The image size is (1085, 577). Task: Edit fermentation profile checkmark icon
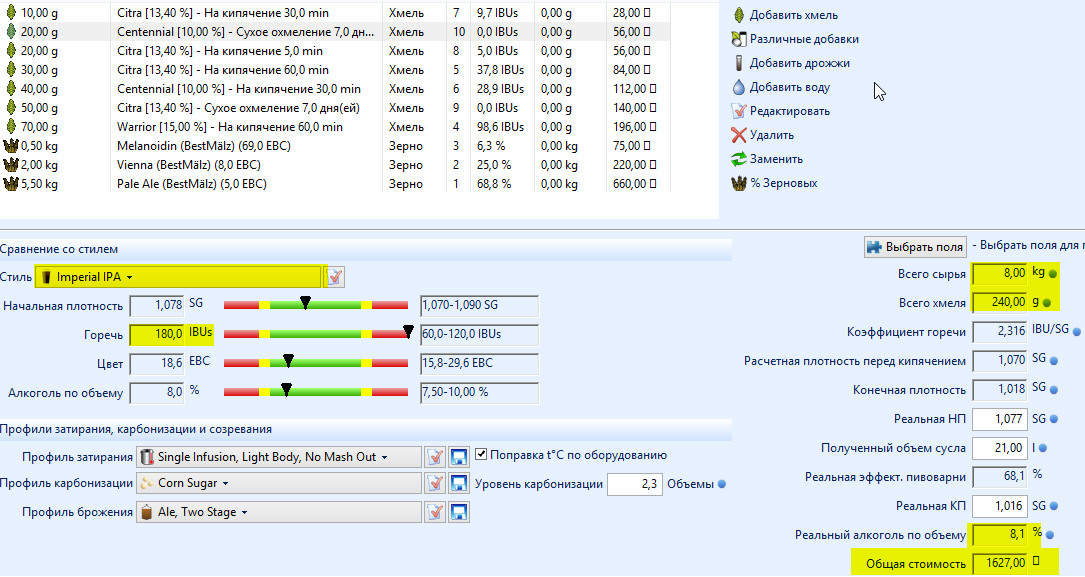tap(435, 512)
